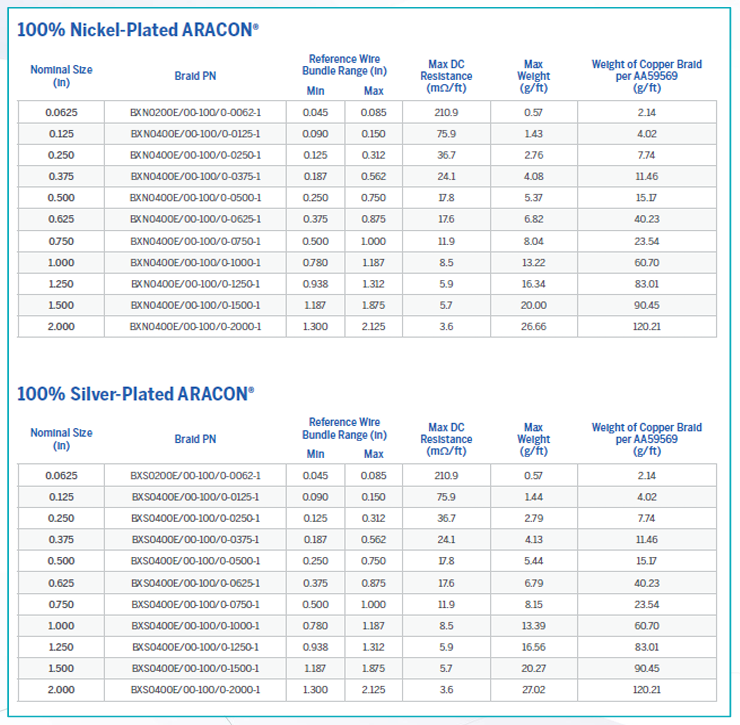Select the 20.00 max weight cell
Viewport: 740px width, 725px height.
pos(533,305)
